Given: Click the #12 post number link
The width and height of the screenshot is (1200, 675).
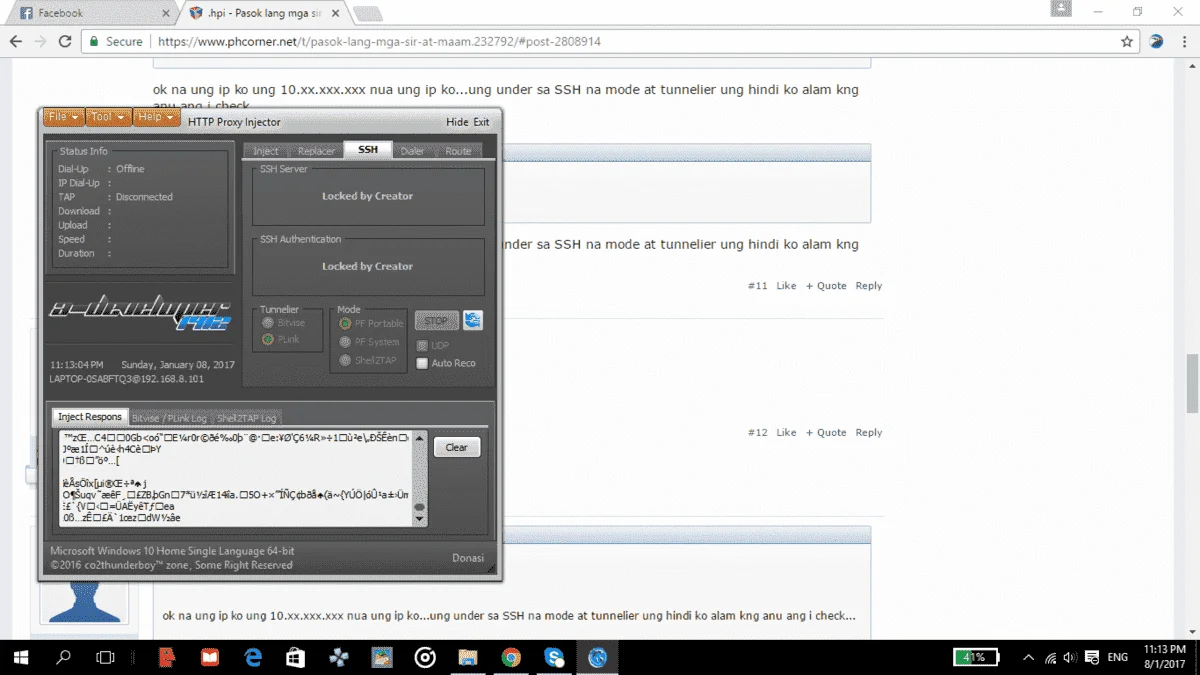Looking at the screenshot, I should point(757,433).
